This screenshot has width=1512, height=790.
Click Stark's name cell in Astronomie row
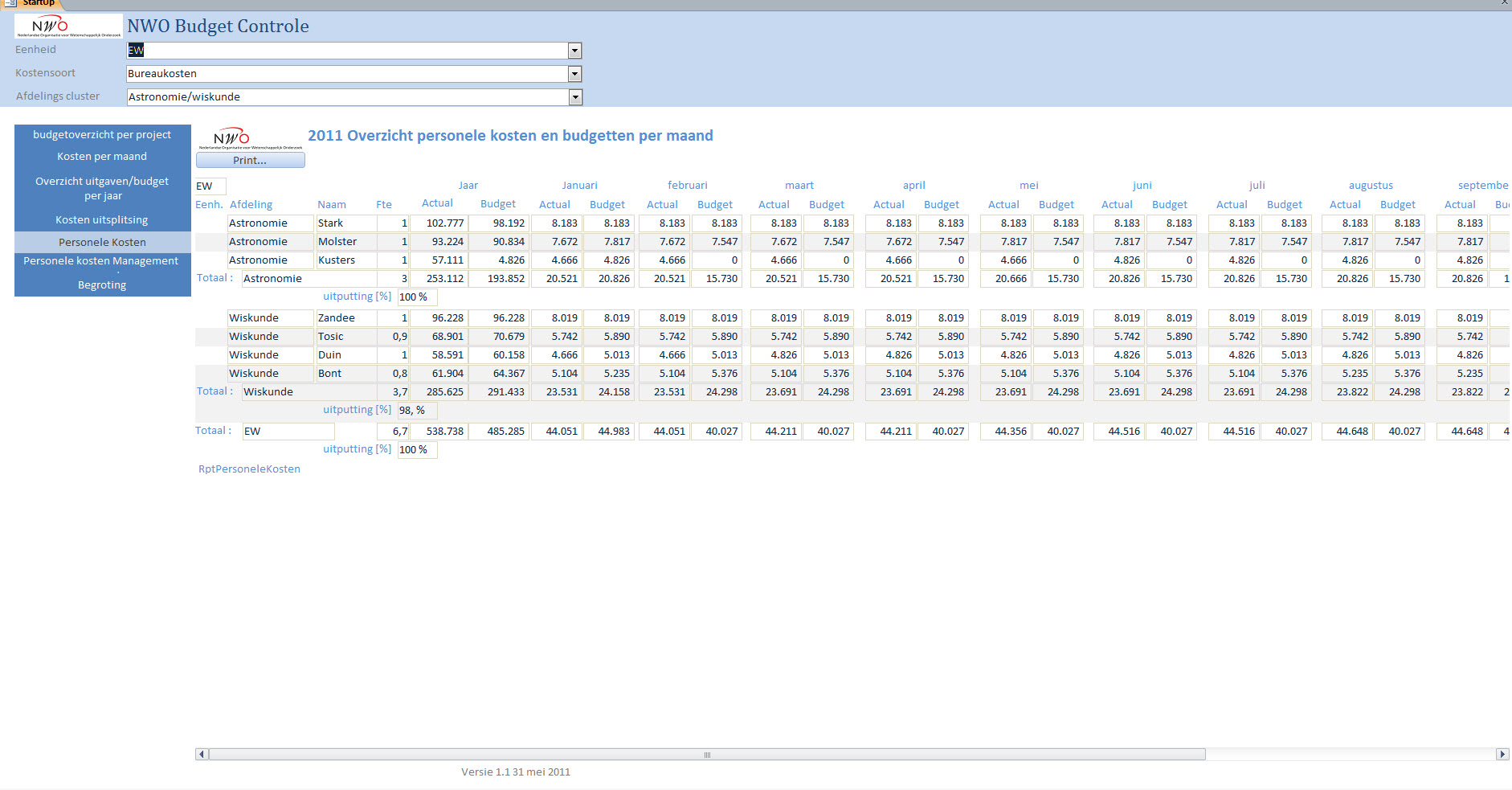(x=345, y=223)
